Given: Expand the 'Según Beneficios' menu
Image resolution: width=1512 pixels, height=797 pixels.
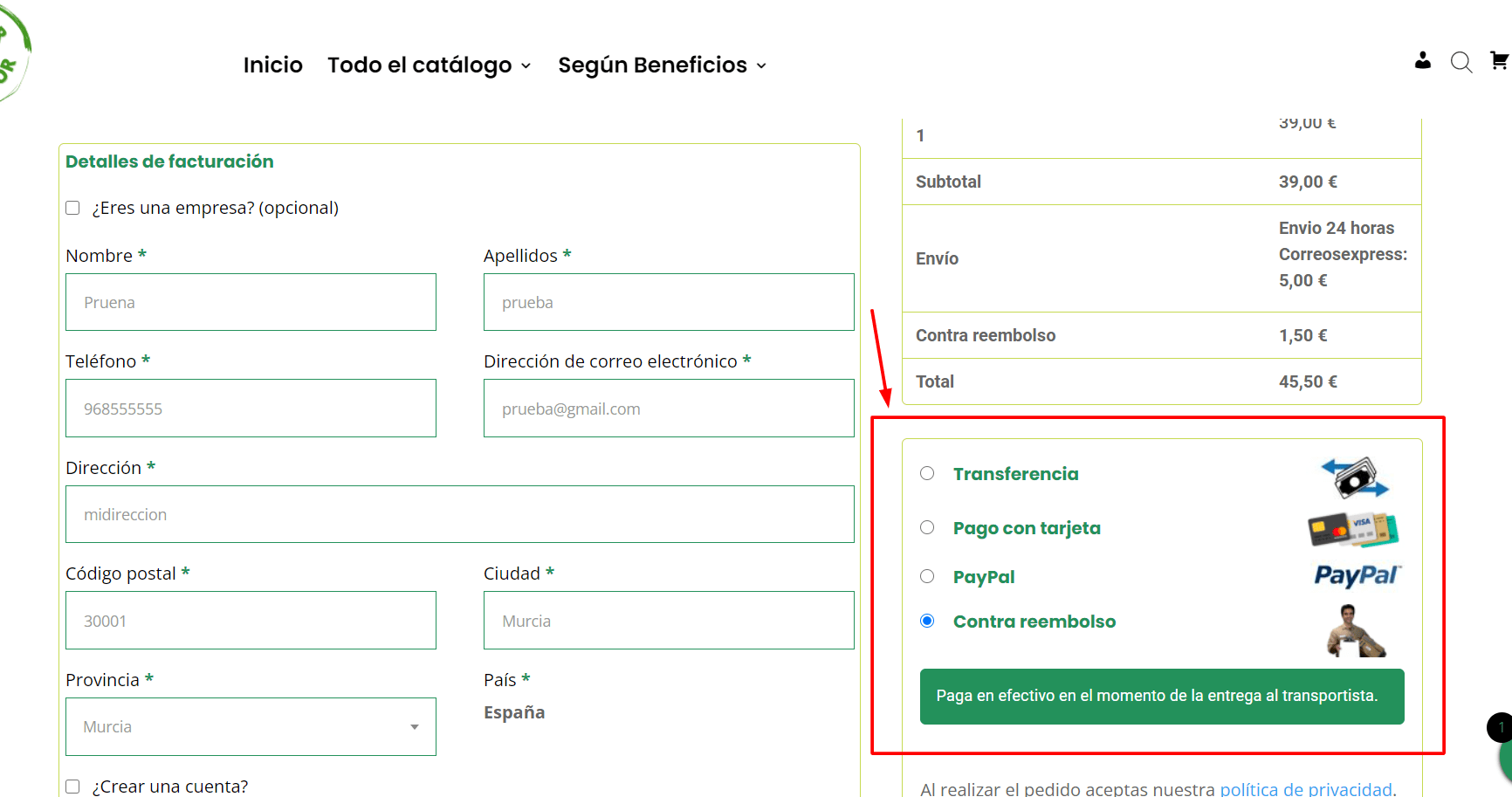Looking at the screenshot, I should 662,65.
